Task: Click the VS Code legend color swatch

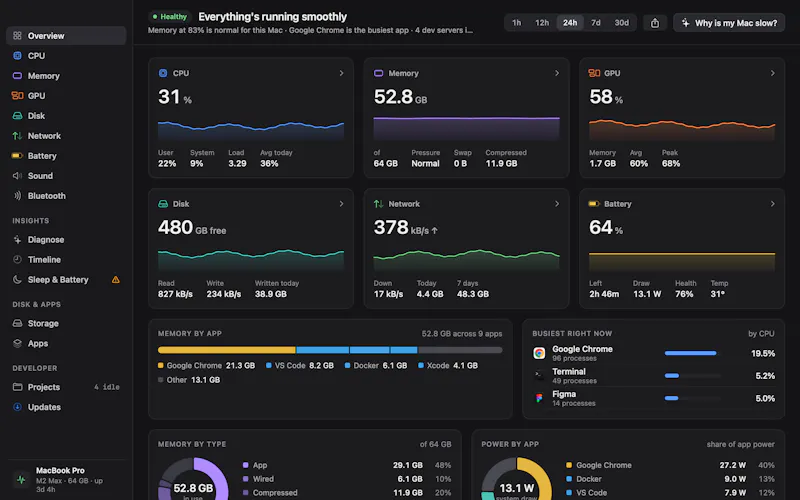Action: coord(268,365)
